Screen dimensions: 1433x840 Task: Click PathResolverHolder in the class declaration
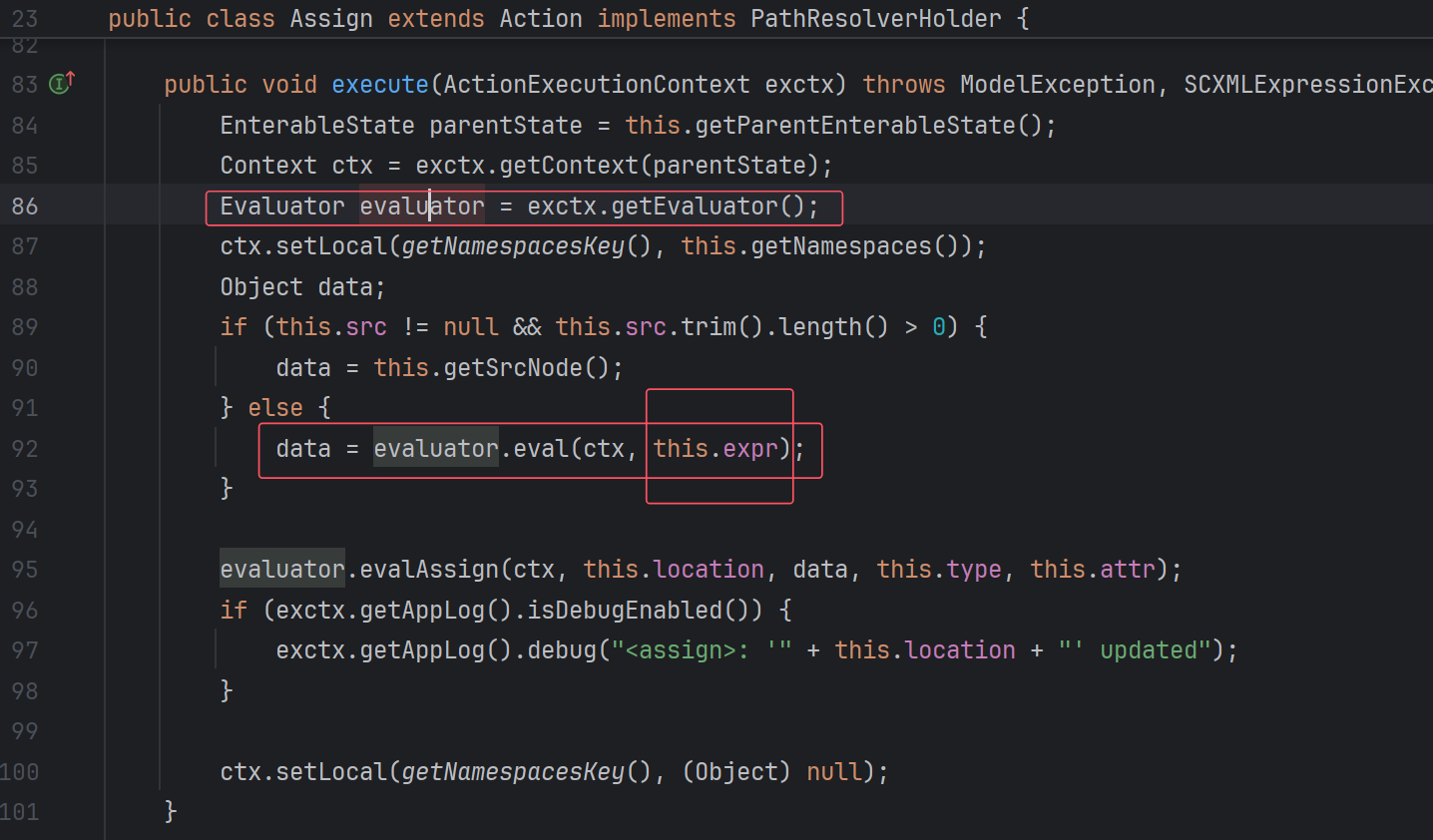pos(875,19)
